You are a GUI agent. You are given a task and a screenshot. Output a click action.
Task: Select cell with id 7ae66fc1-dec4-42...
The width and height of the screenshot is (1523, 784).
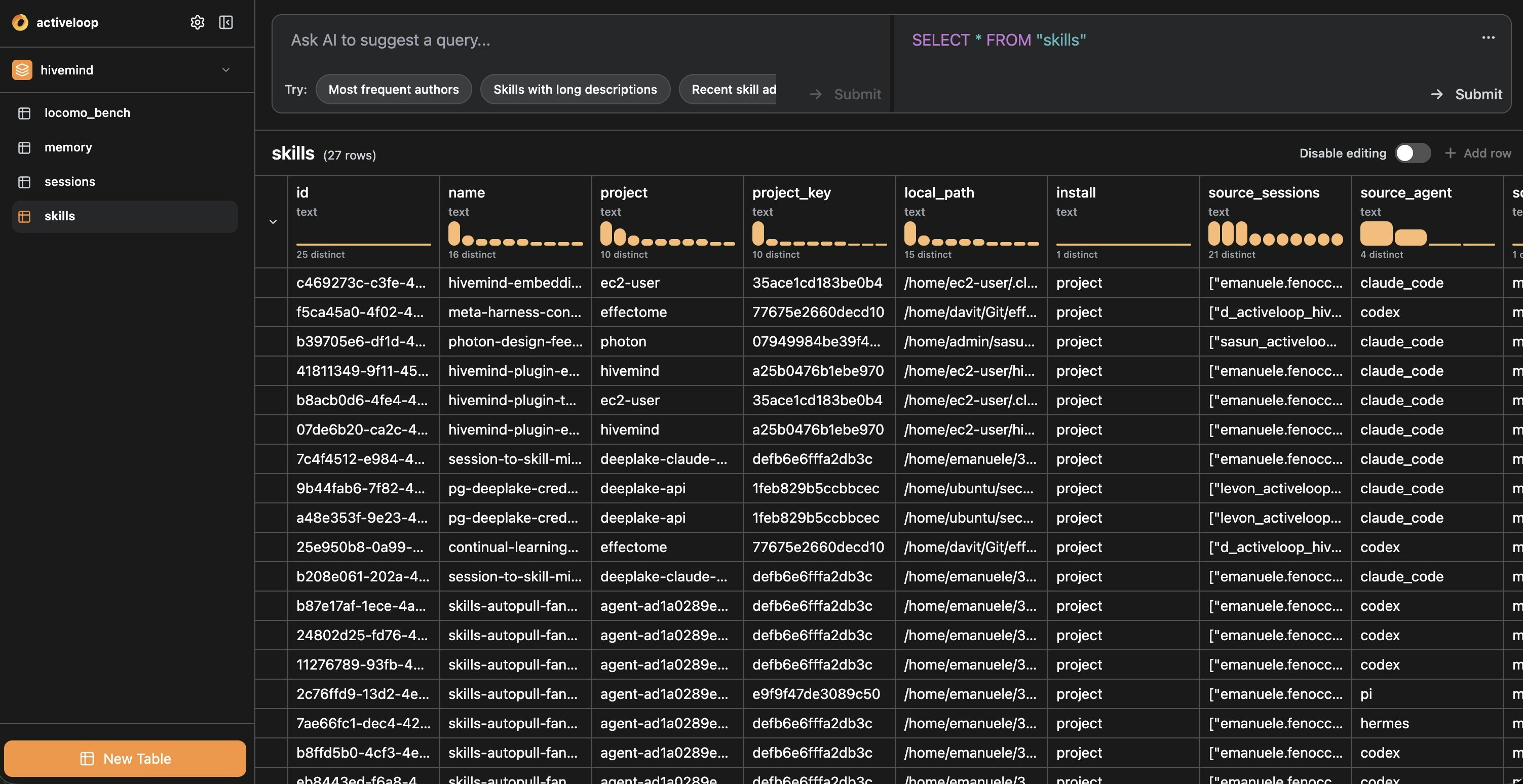[x=364, y=723]
